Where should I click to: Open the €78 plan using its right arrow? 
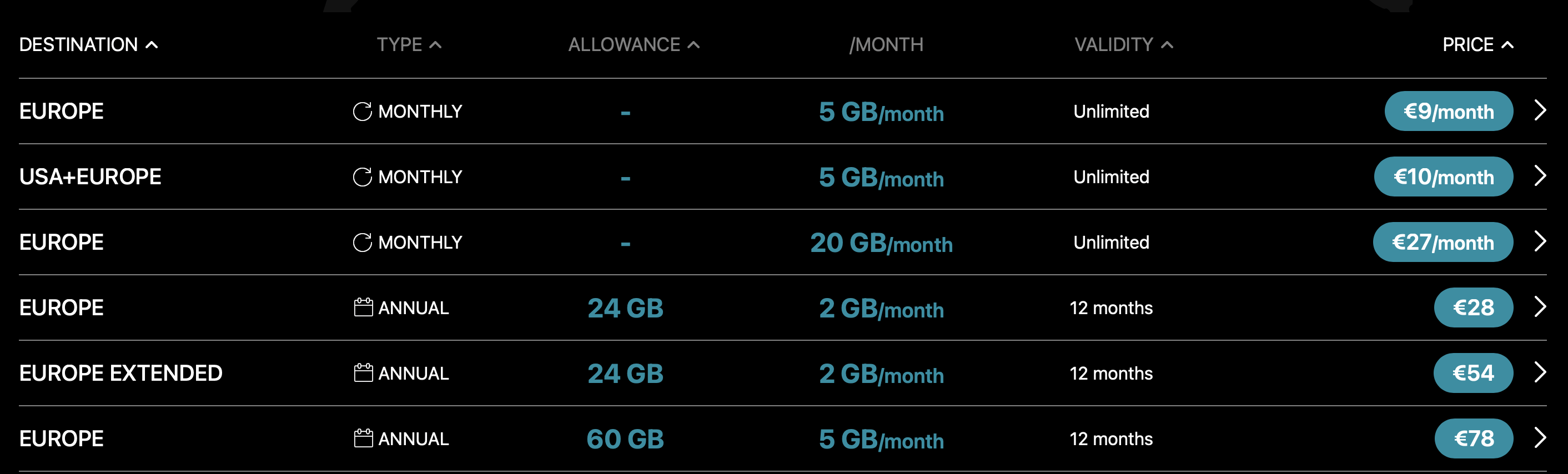1539,437
